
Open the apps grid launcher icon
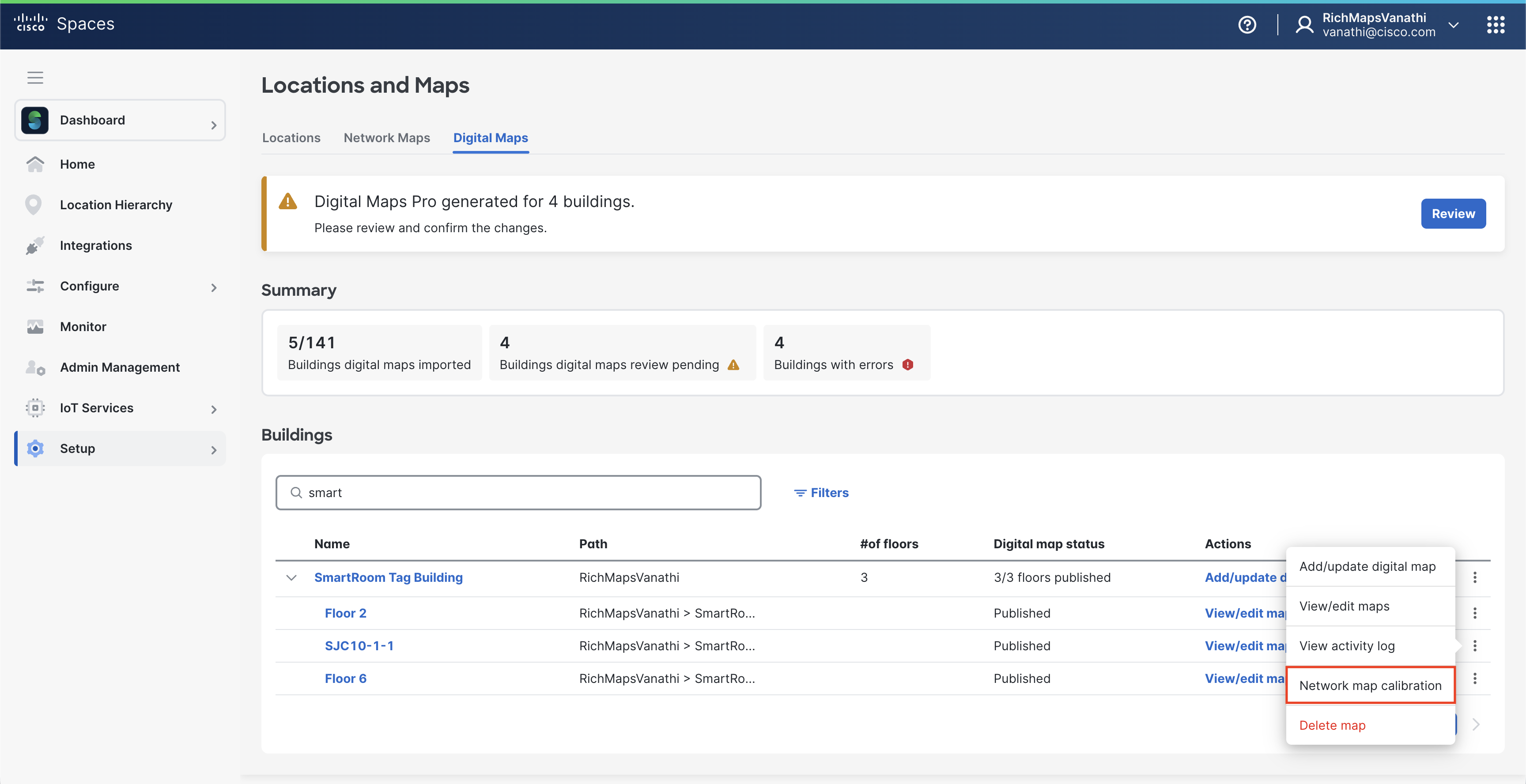[1495, 25]
